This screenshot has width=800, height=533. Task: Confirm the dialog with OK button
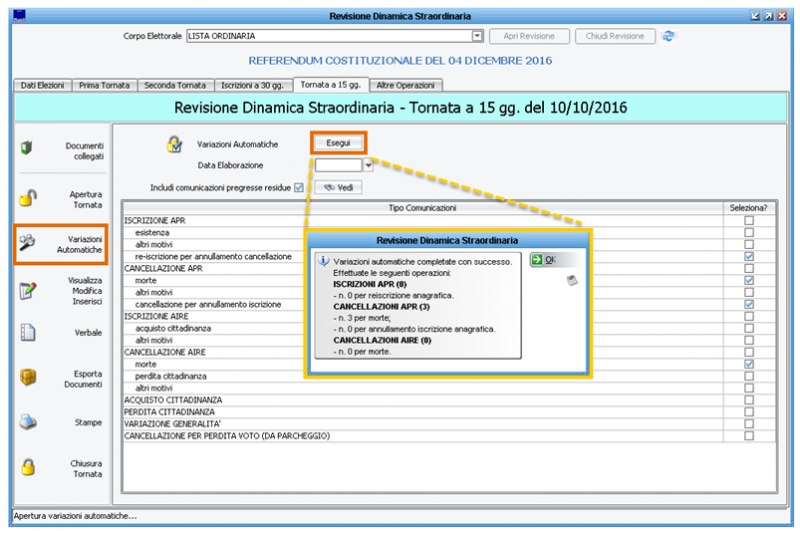[544, 260]
